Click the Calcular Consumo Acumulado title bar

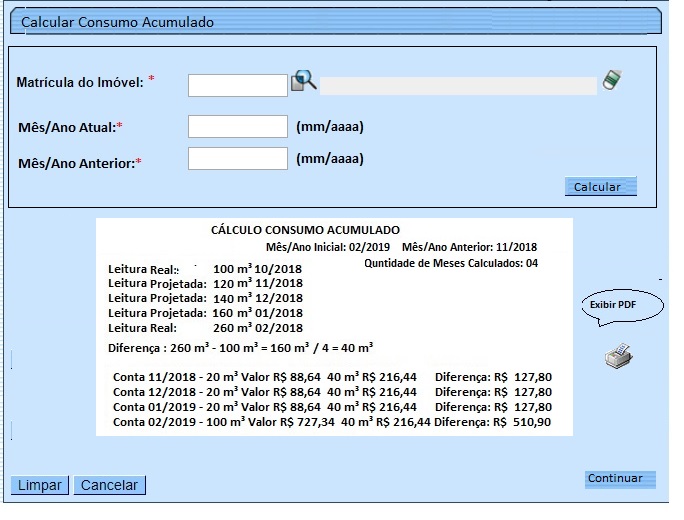332,22
